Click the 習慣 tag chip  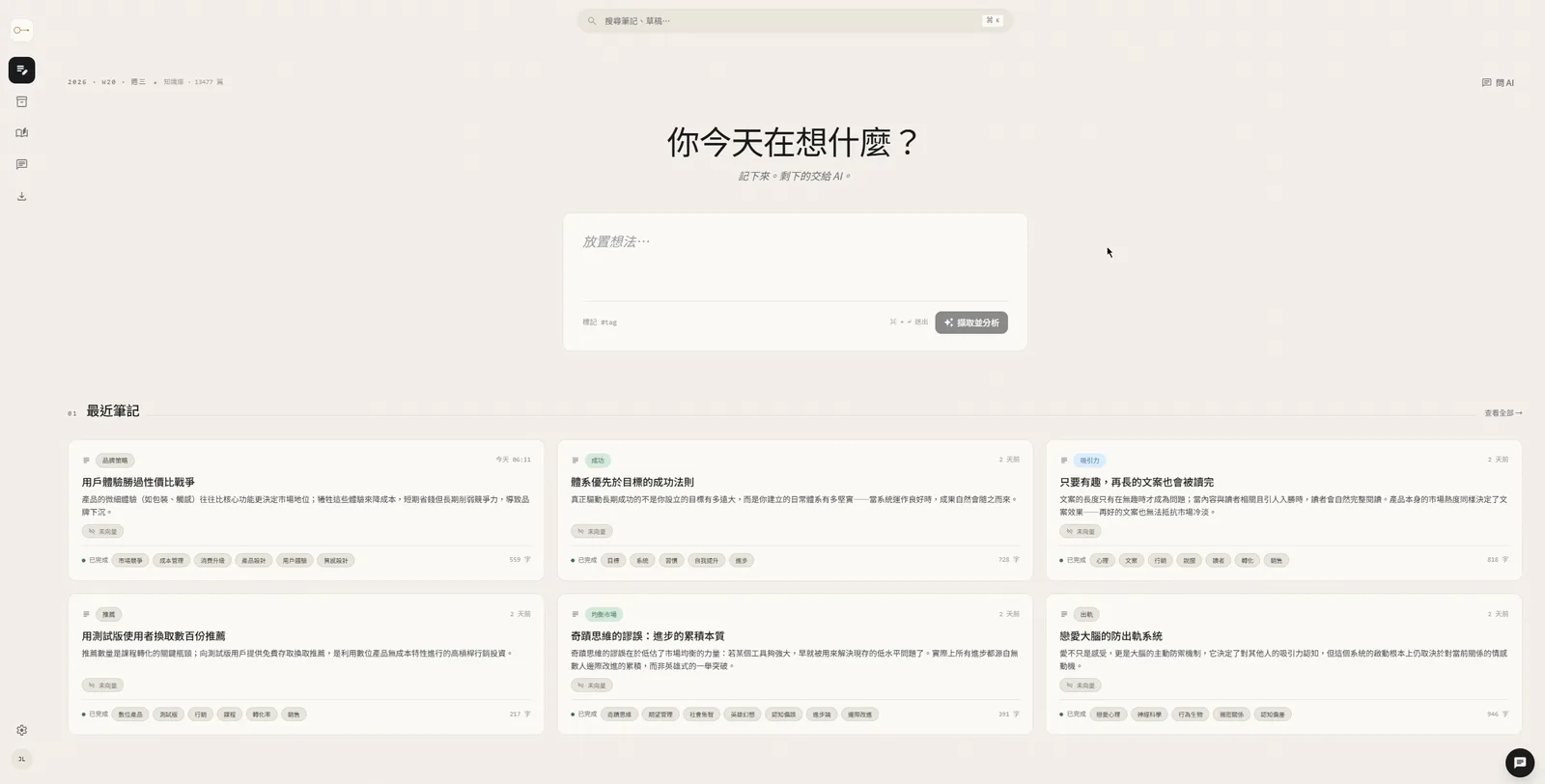[671, 561]
